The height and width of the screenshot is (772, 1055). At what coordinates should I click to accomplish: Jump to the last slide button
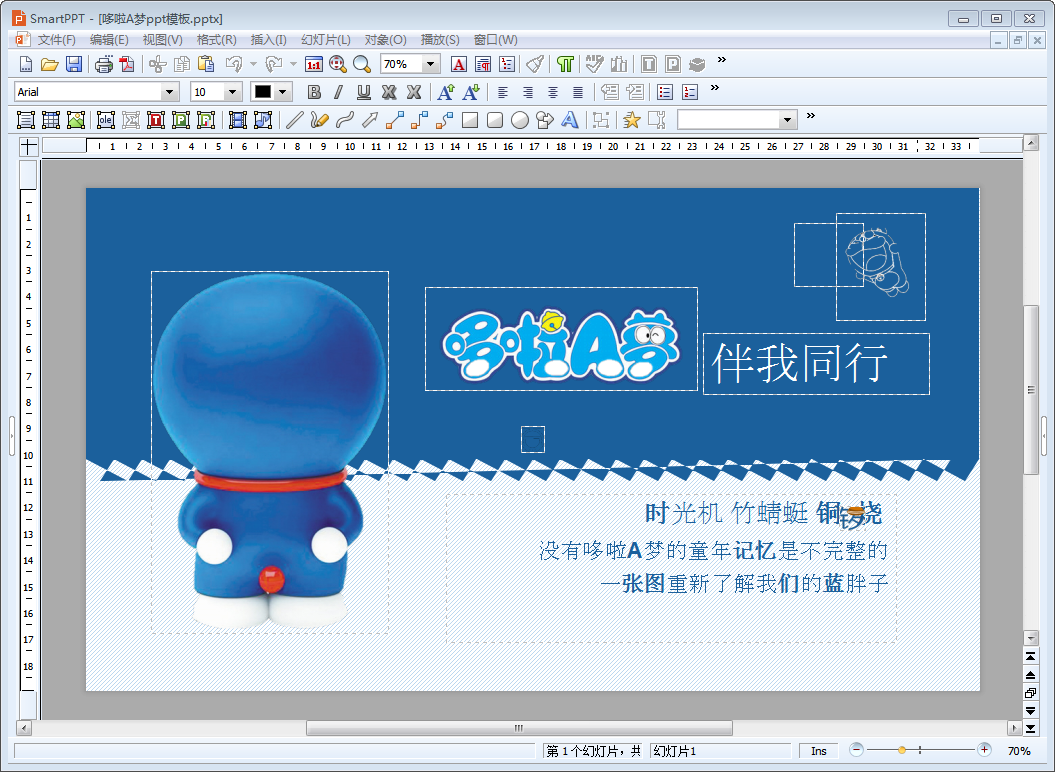point(1030,728)
